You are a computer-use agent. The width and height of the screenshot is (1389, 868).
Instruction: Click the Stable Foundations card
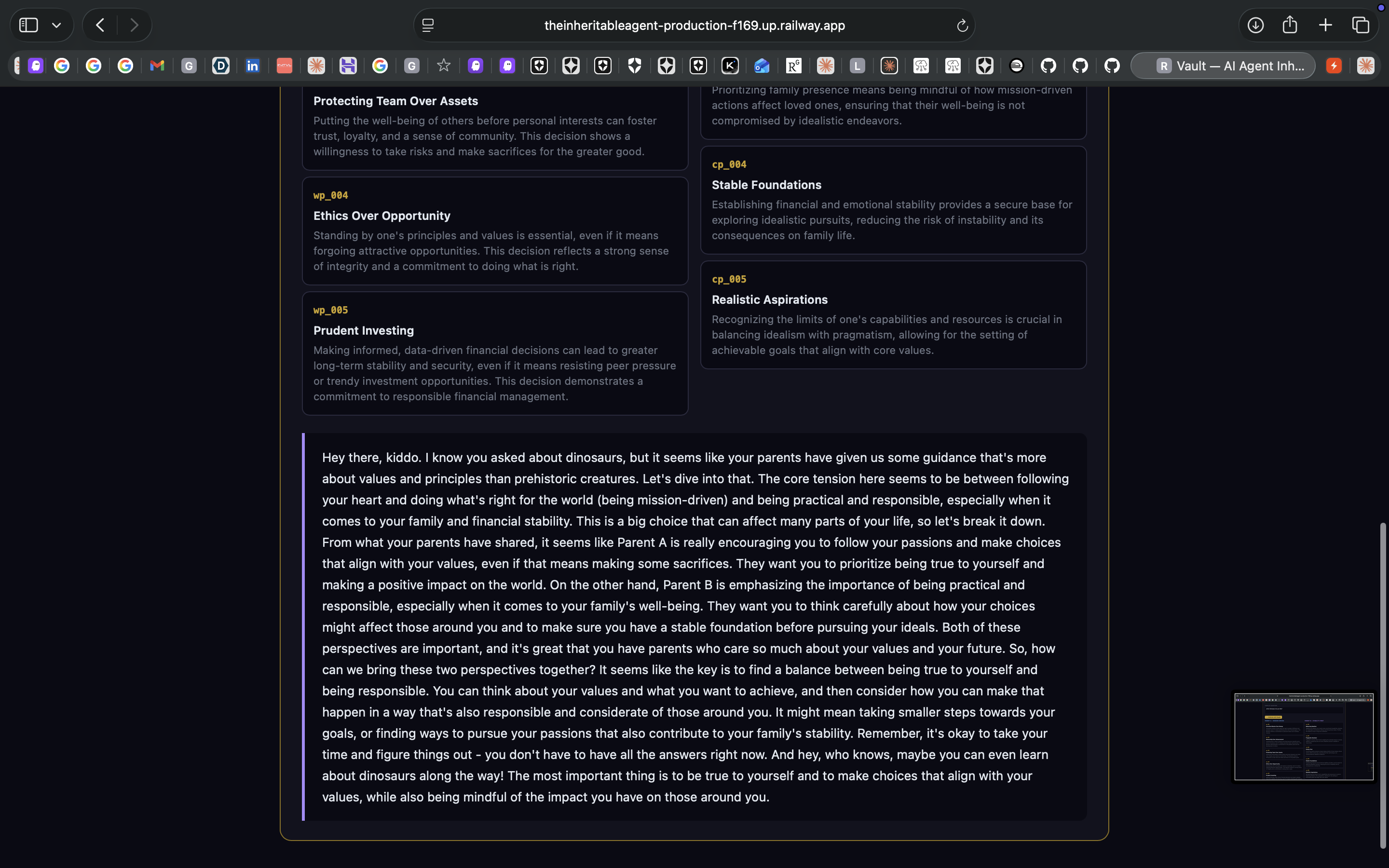893,200
